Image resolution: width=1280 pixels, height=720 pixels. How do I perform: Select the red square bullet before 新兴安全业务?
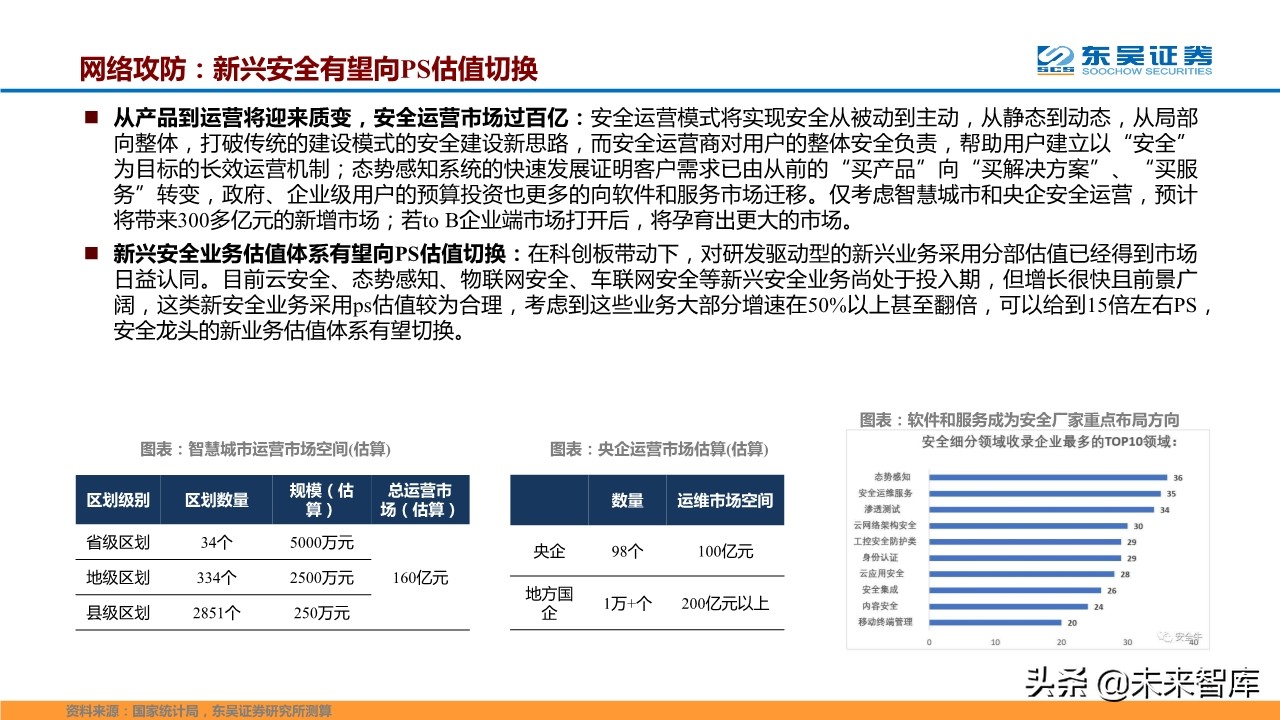(91, 251)
